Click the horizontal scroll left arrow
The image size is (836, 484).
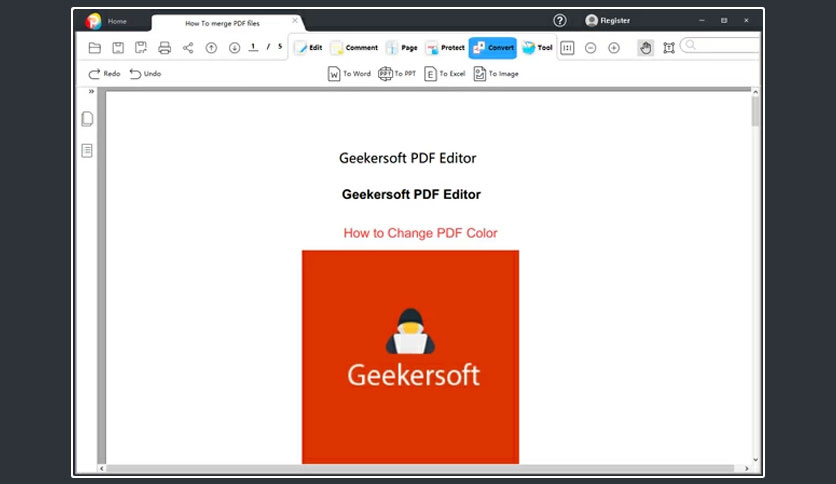tap(101, 469)
